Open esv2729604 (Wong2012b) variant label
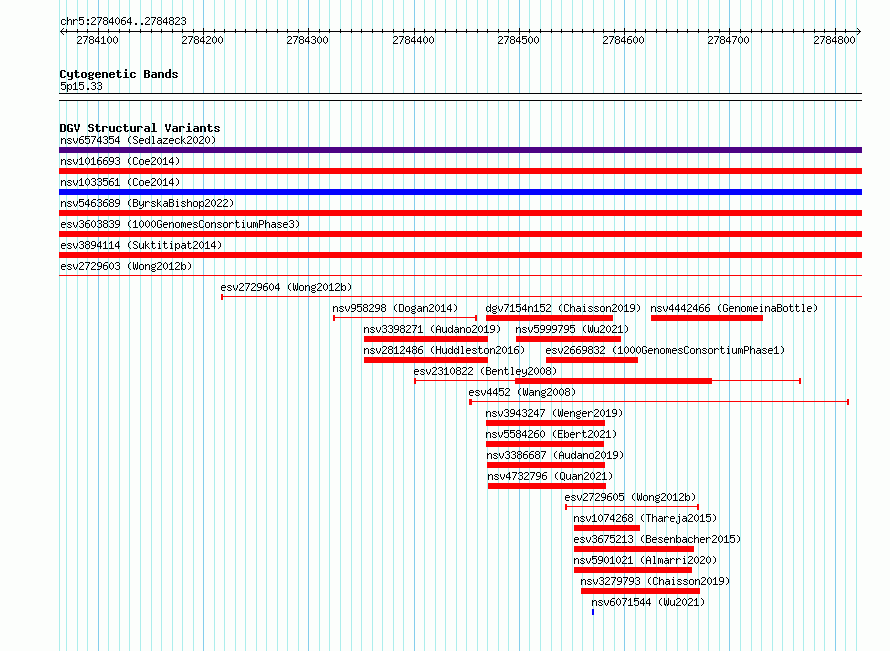The width and height of the screenshot is (890, 651). [286, 287]
